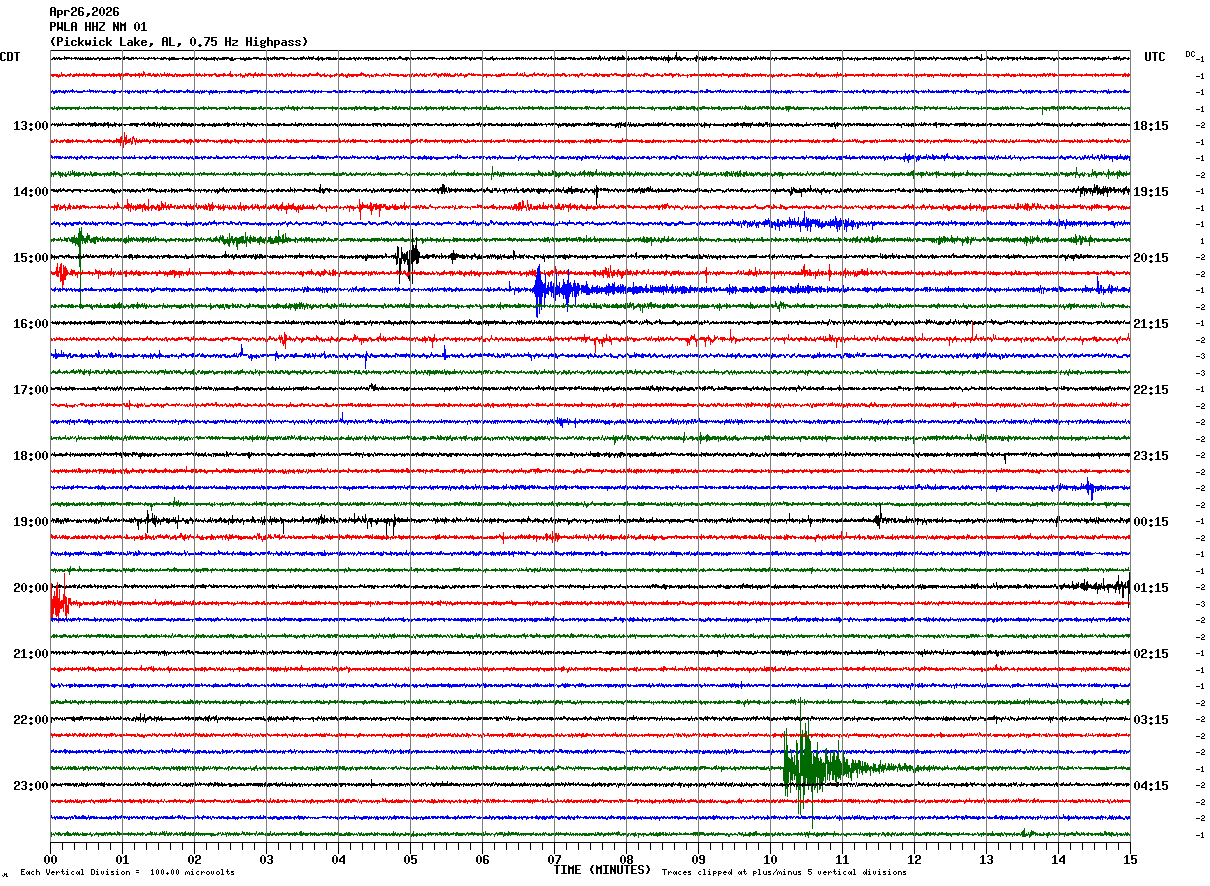Click the TIME (MINUTES) axis title
This screenshot has height=886, width=1210.
pyautogui.click(x=602, y=870)
